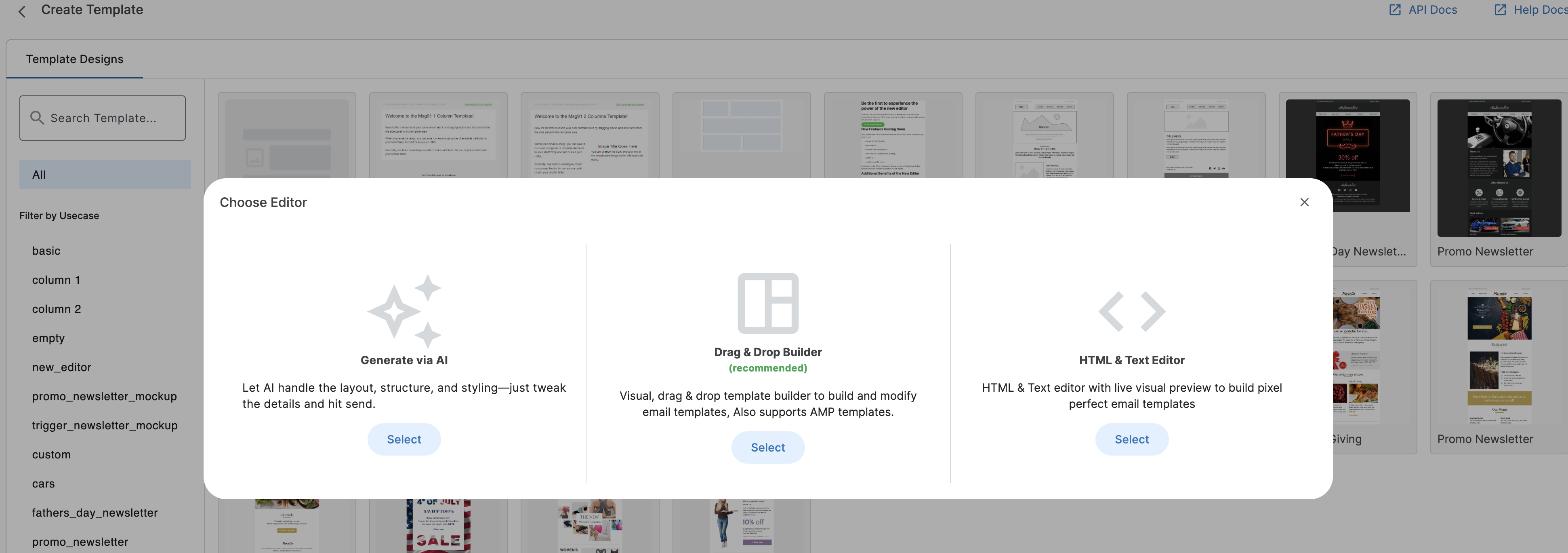This screenshot has height=553, width=1568.
Task: Click the HTML & Text Editor code icon
Action: [1131, 311]
